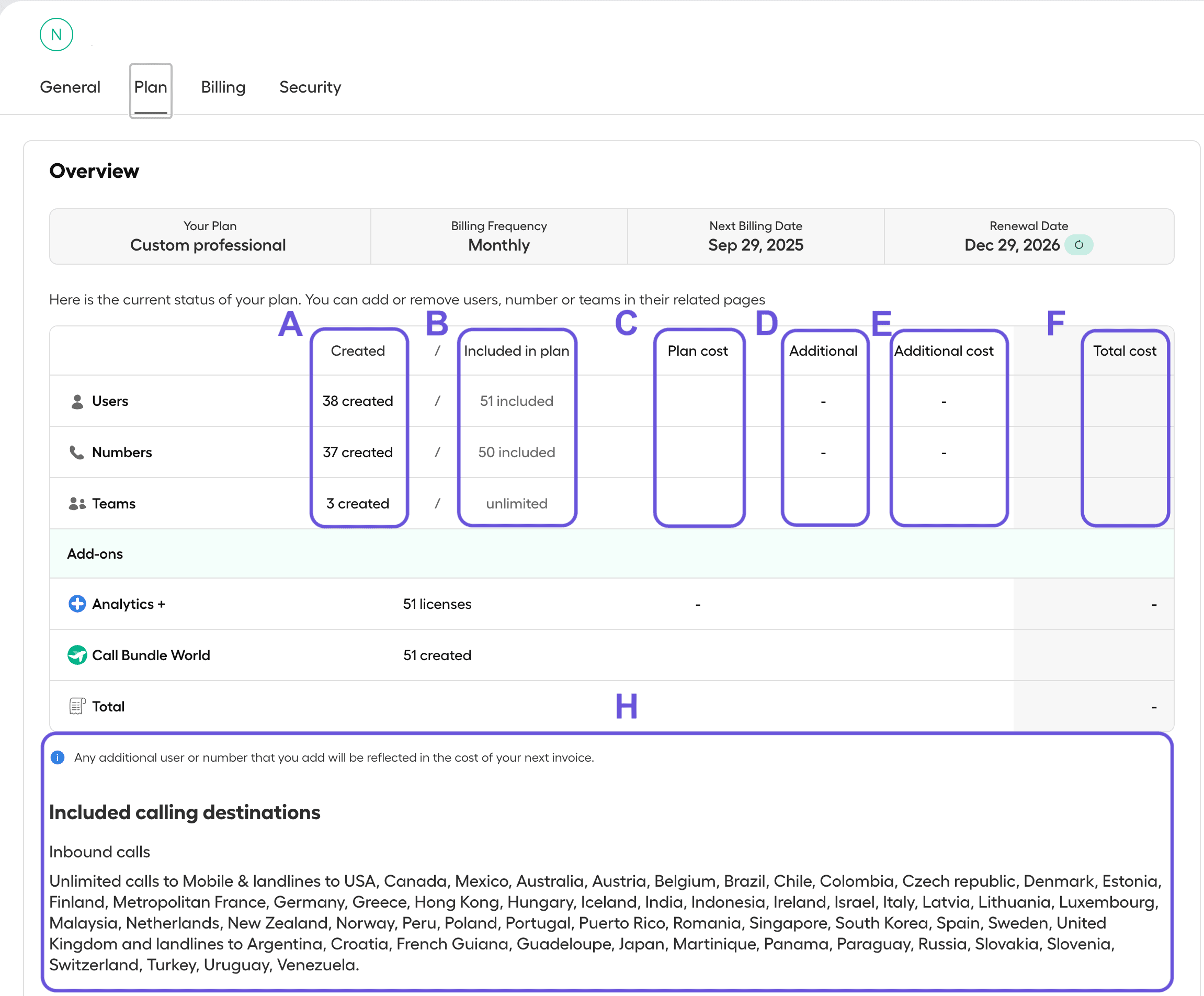This screenshot has height=996, width=1204.
Task: Click the renewal refresh icon beside Dec 29, 2026
Action: 1078,245
